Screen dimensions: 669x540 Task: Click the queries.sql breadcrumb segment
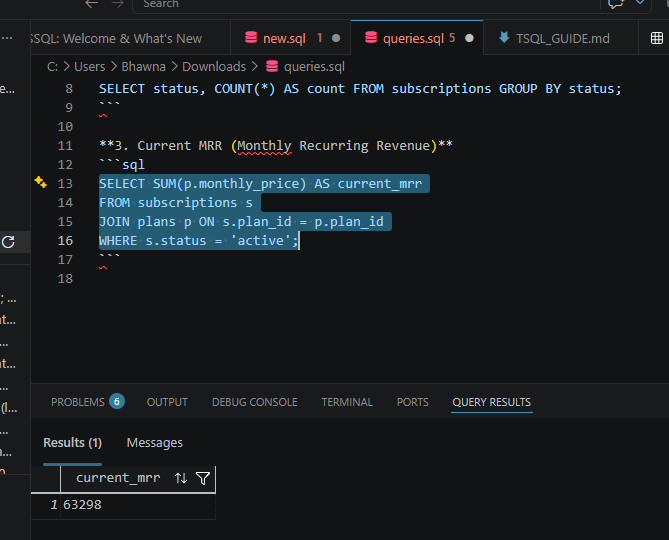coord(314,67)
